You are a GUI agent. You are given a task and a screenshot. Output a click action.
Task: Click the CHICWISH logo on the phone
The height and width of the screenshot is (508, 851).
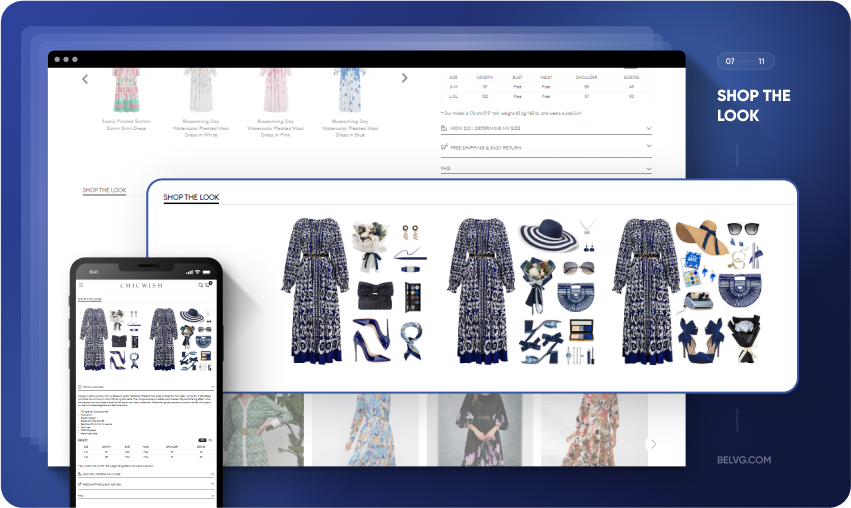point(141,285)
